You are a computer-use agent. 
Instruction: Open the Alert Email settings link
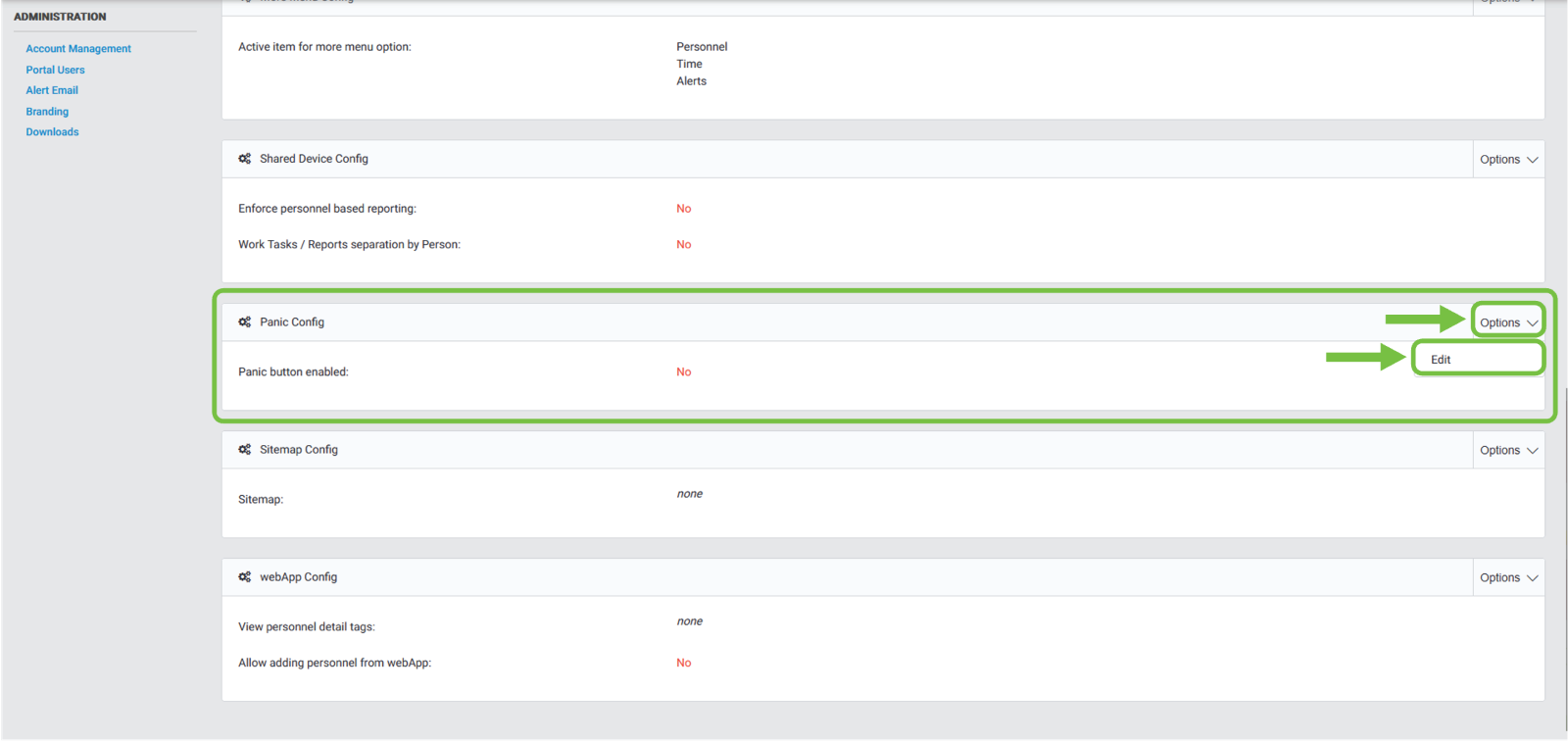tap(52, 90)
